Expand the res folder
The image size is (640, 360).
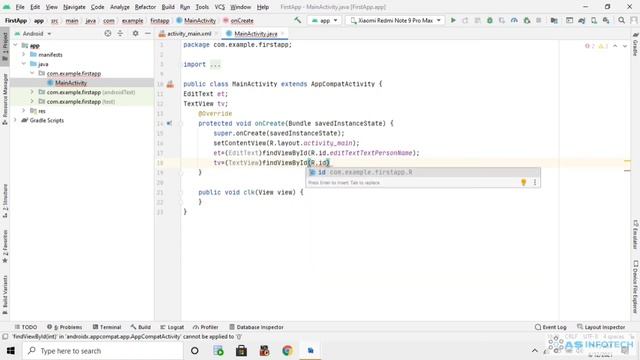coord(24,111)
